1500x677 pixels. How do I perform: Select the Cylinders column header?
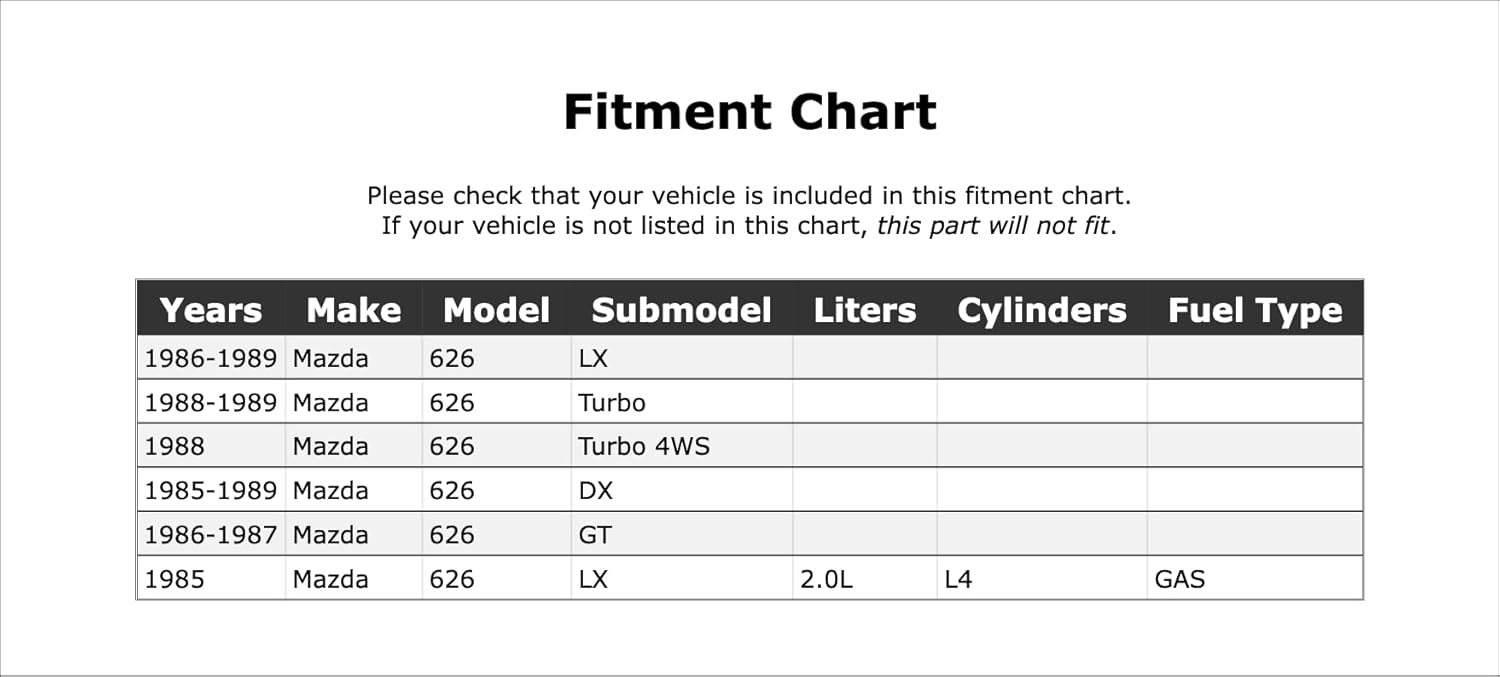1042,310
